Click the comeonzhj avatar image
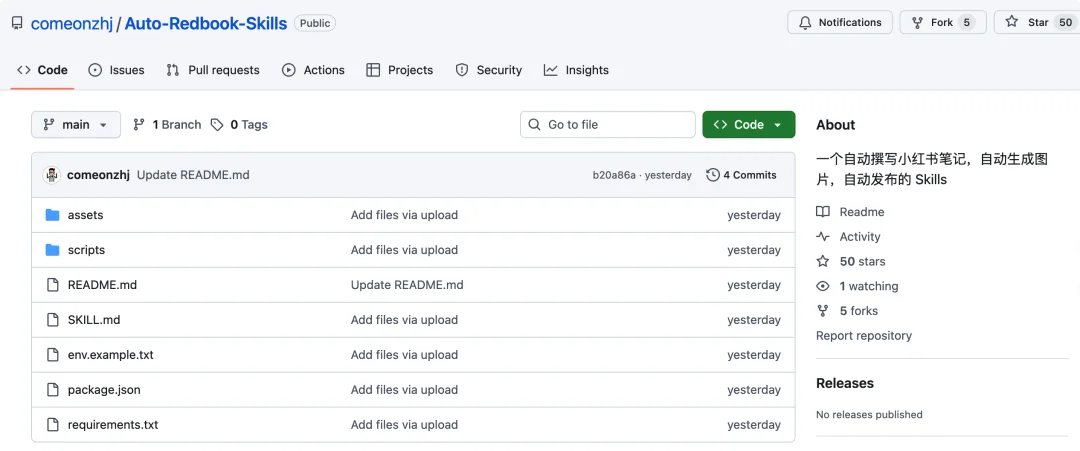Screen dimensions: 1080x451 coord(52,175)
